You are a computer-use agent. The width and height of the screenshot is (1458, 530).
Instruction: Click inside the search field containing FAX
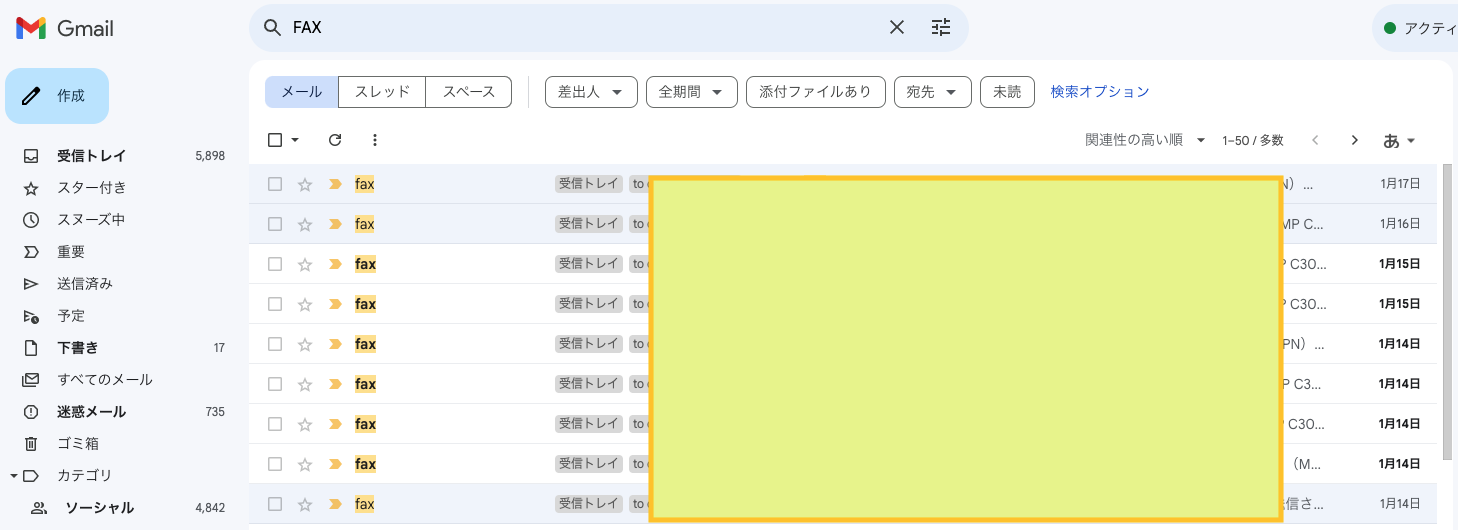(x=580, y=28)
